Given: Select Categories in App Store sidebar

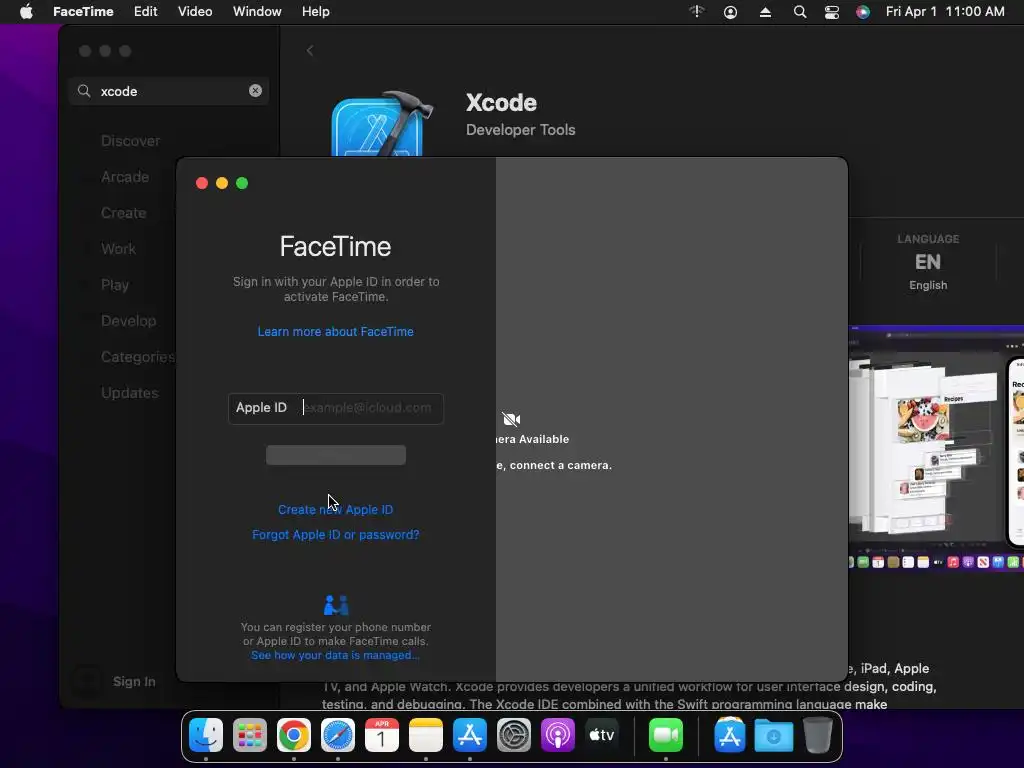Looking at the screenshot, I should point(138,357).
